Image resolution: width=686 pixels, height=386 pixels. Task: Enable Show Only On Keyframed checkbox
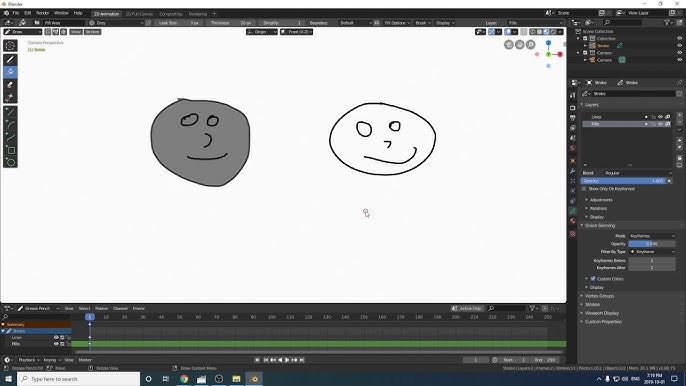tap(584, 189)
